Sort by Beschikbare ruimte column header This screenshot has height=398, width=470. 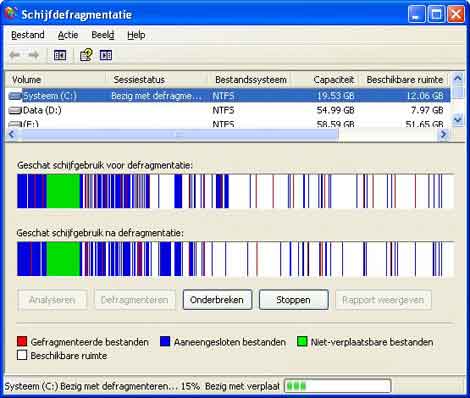click(404, 80)
